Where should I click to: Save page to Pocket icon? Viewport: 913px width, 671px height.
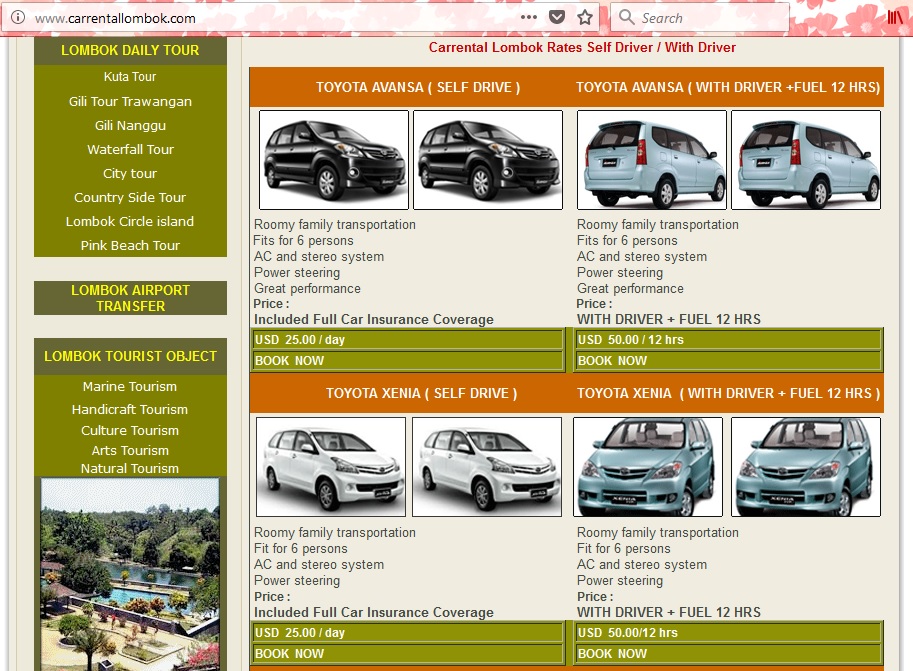coord(557,17)
